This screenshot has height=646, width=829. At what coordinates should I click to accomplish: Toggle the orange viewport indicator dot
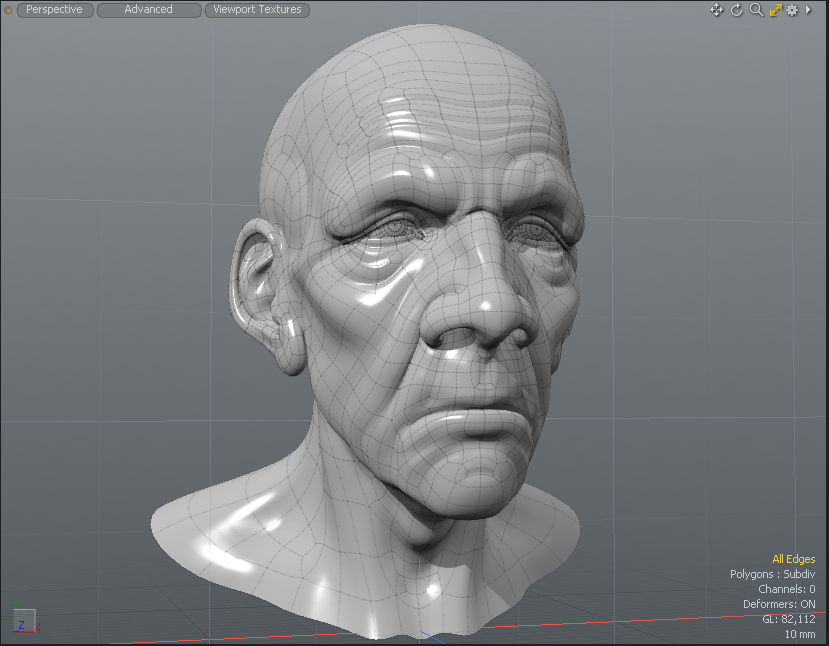(8, 10)
